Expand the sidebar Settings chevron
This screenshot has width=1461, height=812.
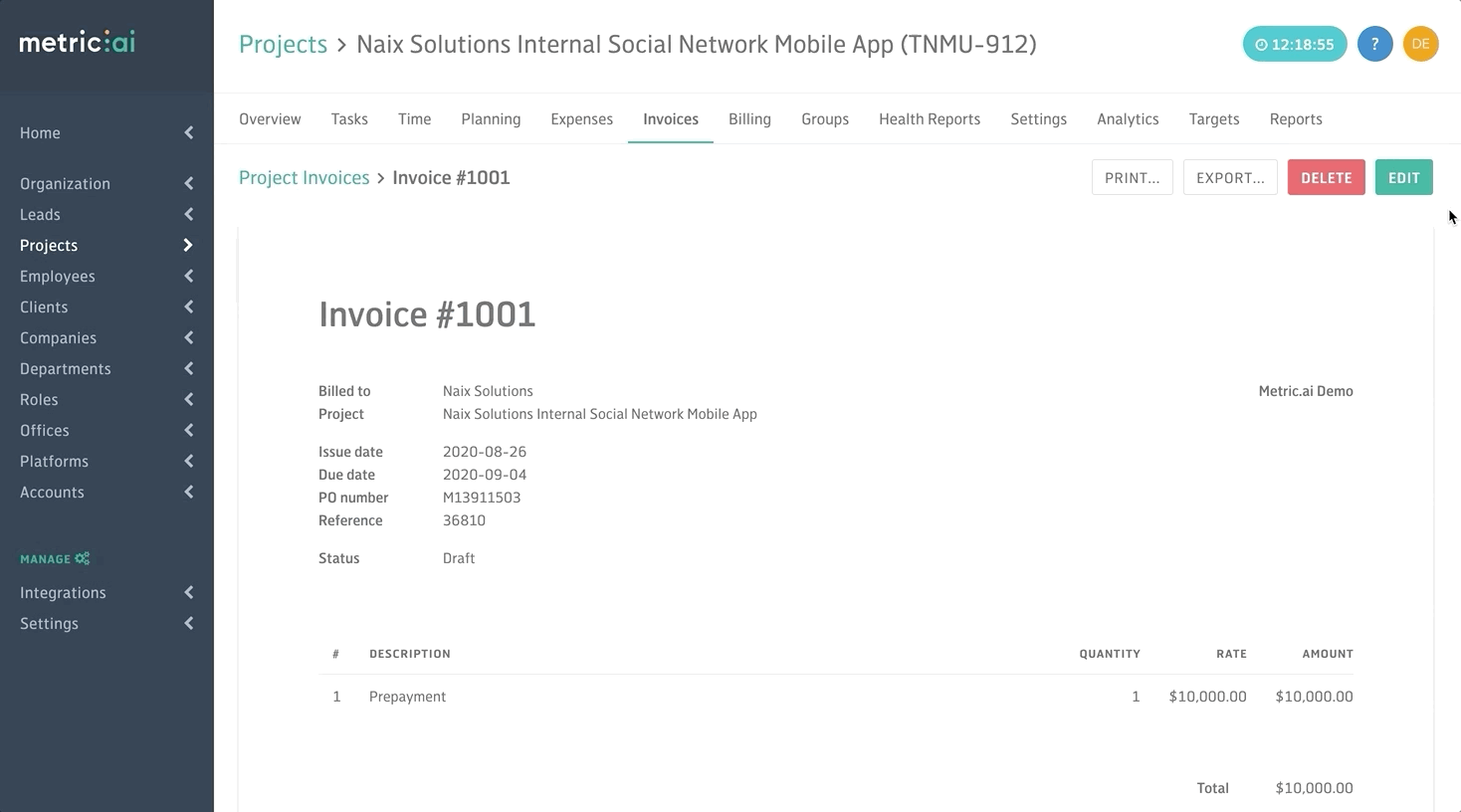tap(188, 623)
